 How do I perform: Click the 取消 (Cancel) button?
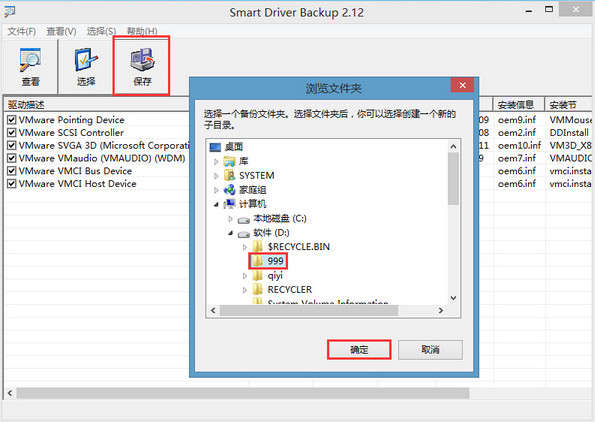tap(430, 350)
